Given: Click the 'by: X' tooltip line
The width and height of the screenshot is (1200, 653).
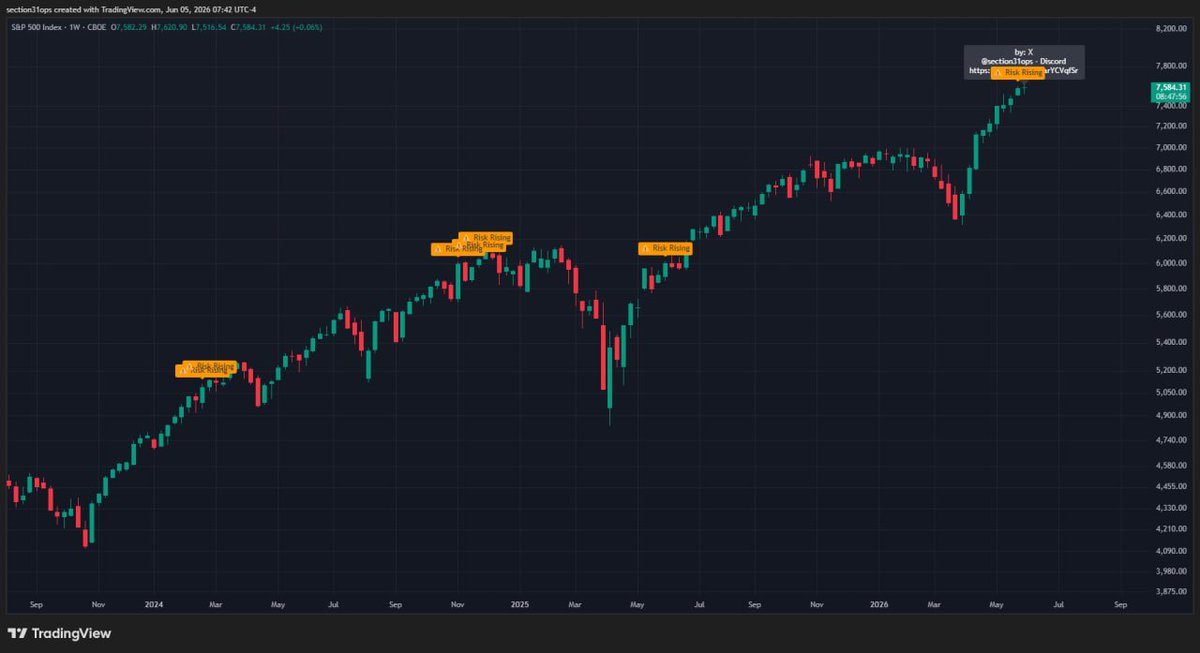Looking at the screenshot, I should tap(1024, 51).
